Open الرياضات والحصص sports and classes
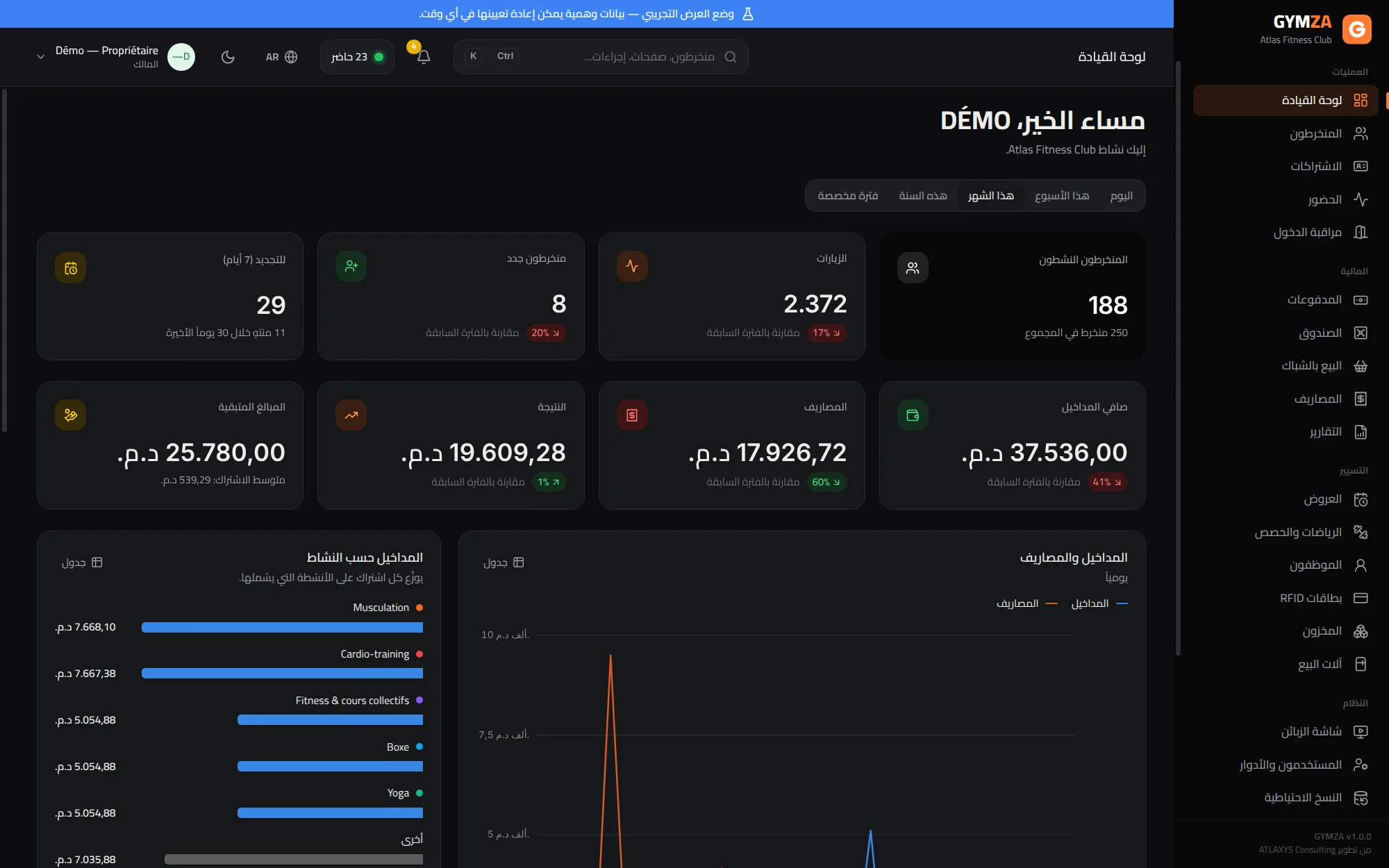The image size is (1389, 868). [x=1286, y=532]
